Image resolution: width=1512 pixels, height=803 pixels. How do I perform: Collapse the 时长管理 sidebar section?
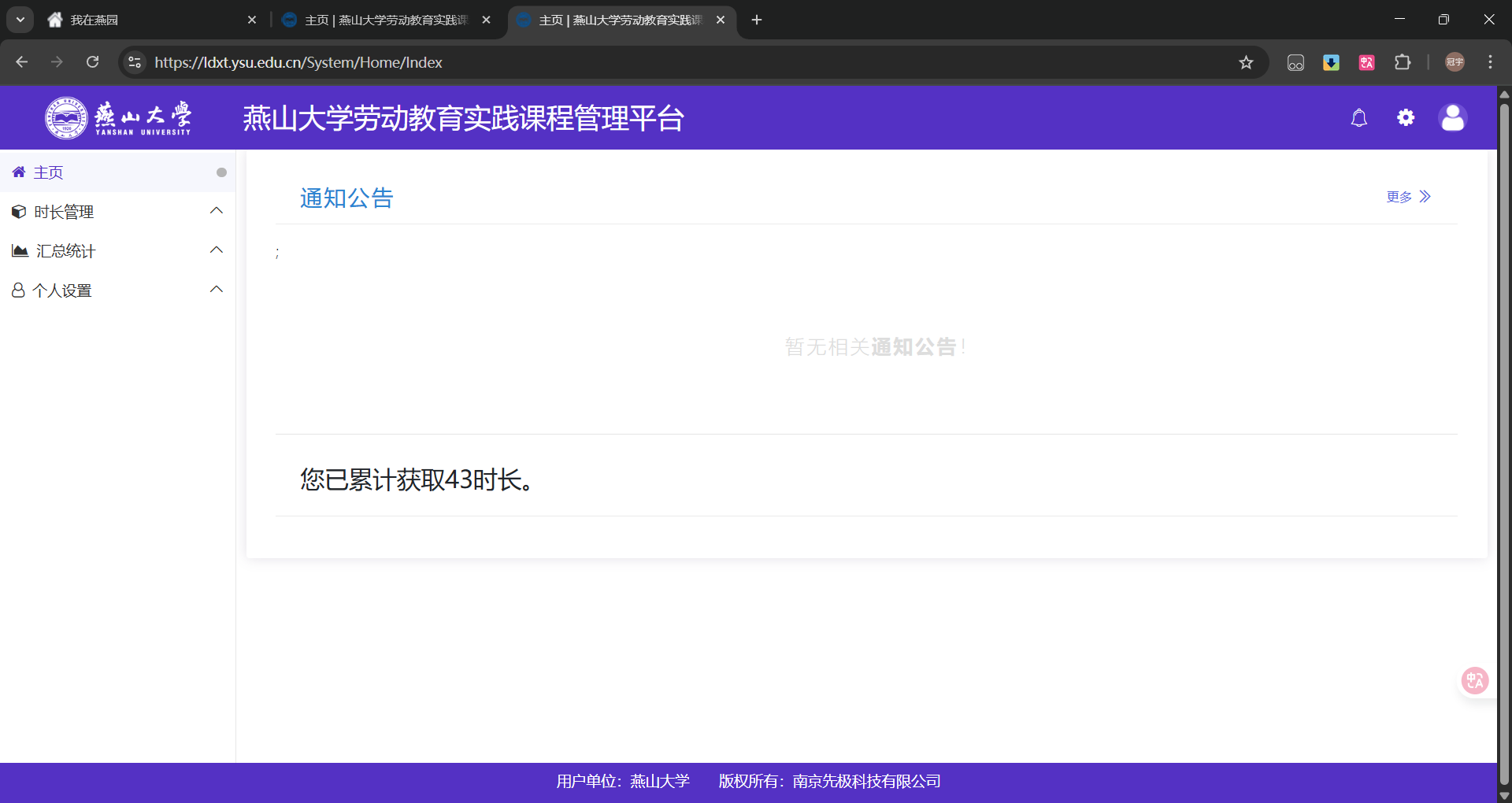(217, 210)
